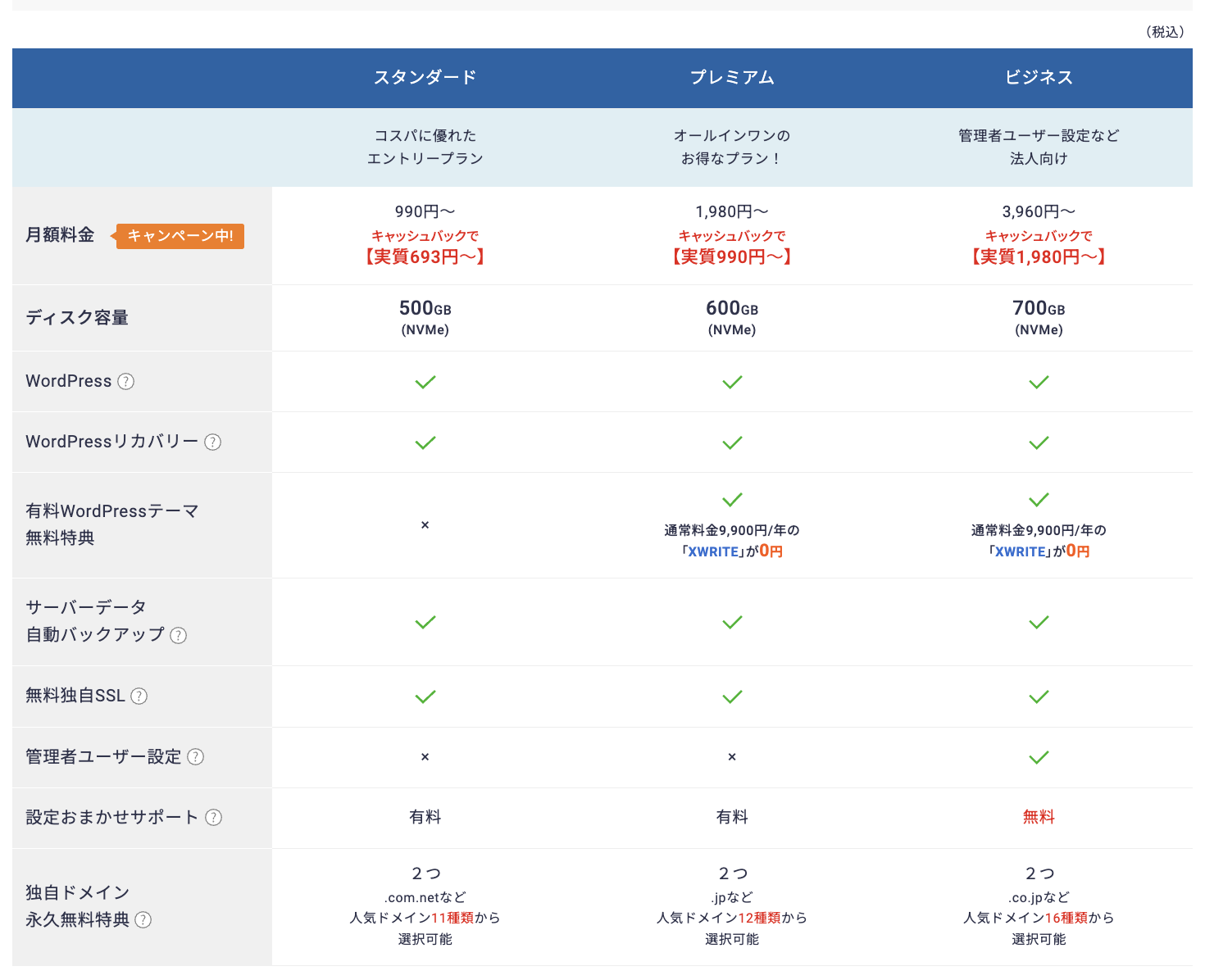
Task: Click the red 無料 support text
Action: (1039, 817)
